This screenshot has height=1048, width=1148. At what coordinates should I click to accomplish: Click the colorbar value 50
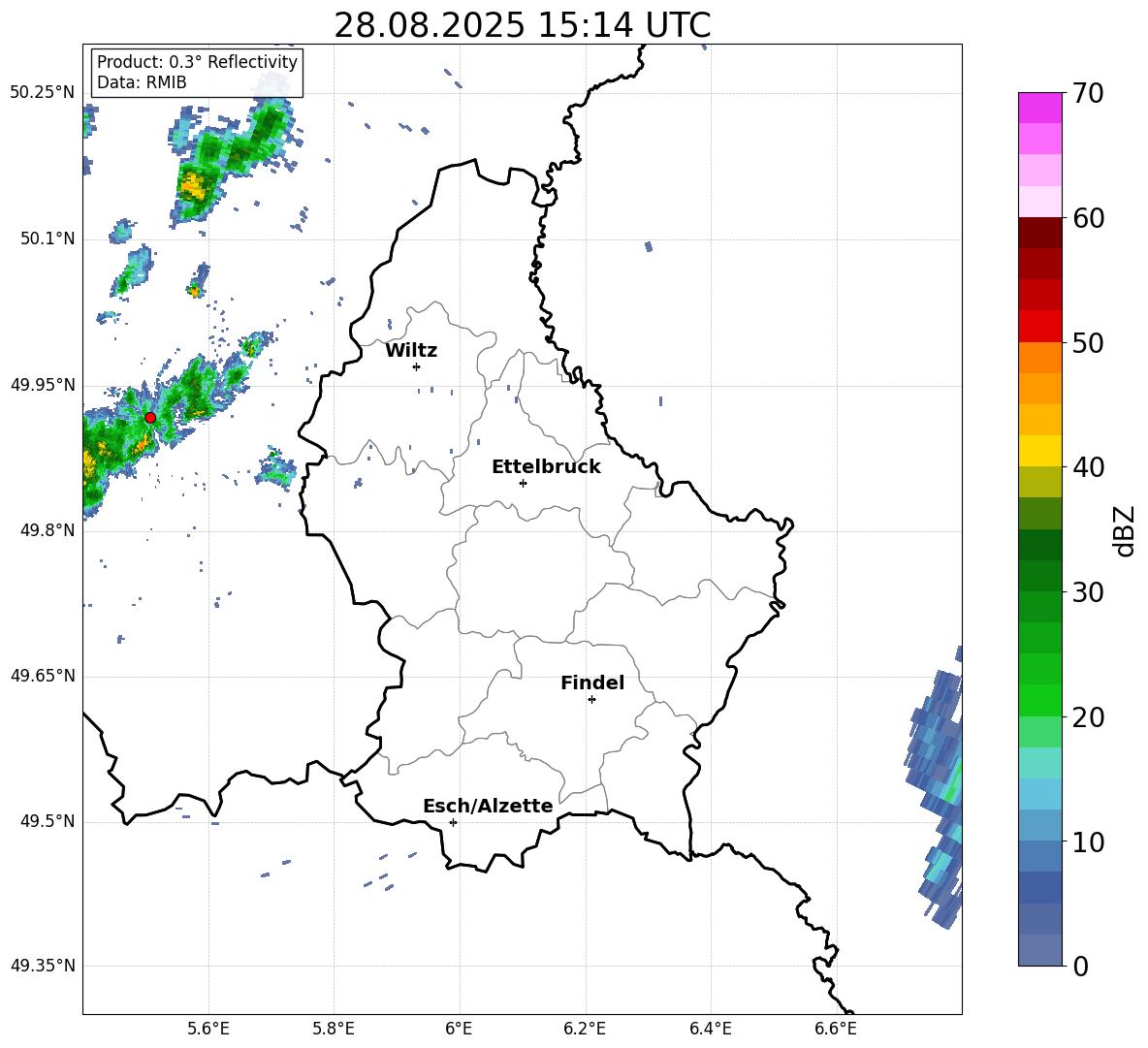[1088, 342]
